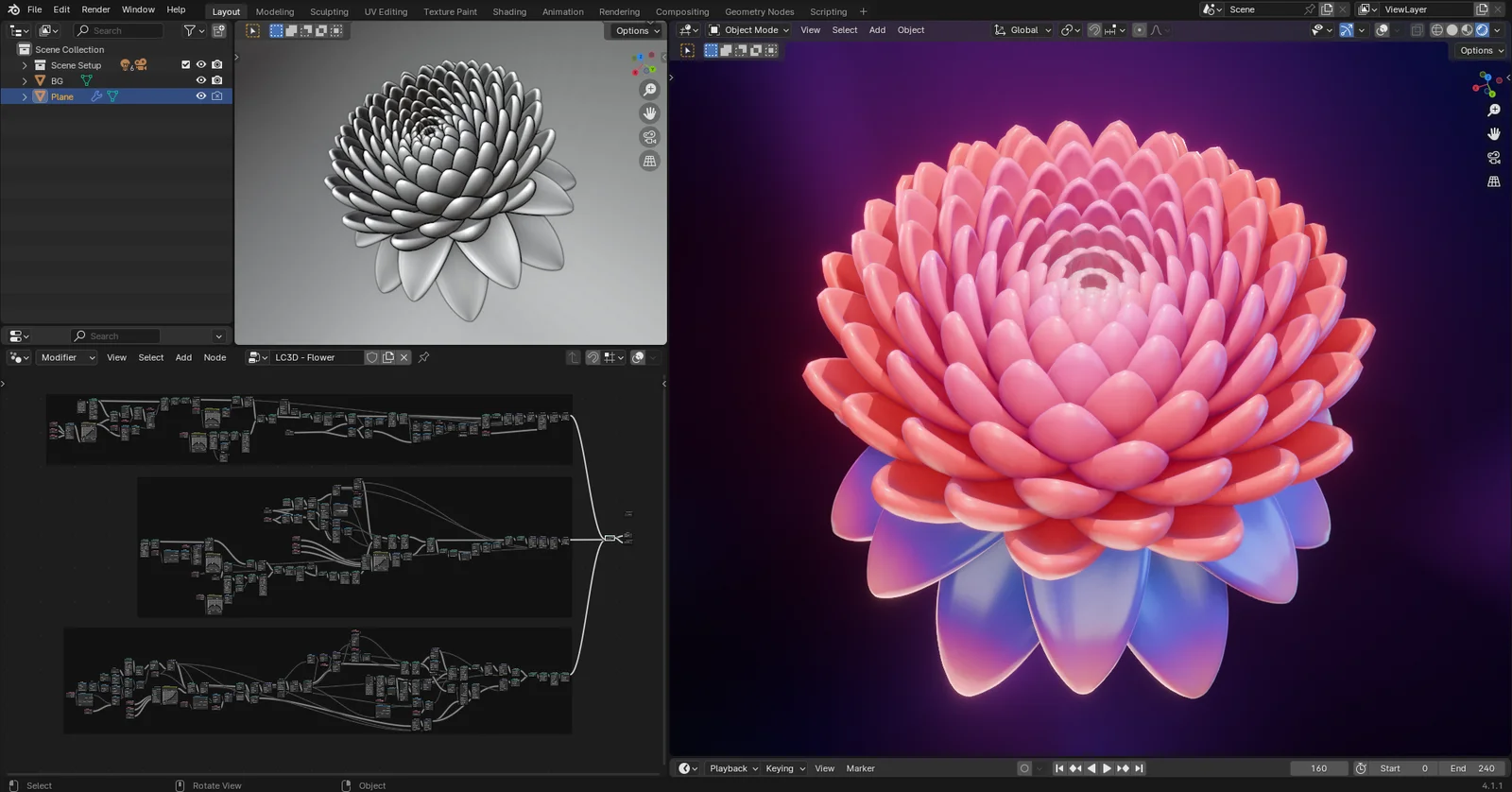Select rendered viewport shading mode
This screenshot has height=792, width=1512.
[x=1482, y=30]
